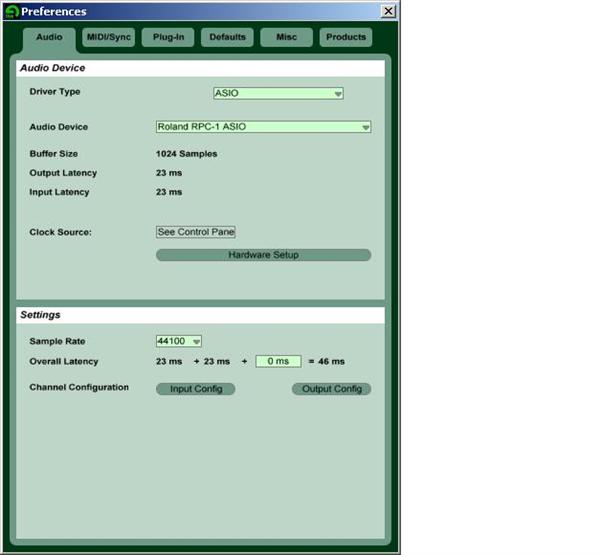This screenshot has width=600, height=555.
Task: Click the Channel Configuration label
Action: point(79,387)
